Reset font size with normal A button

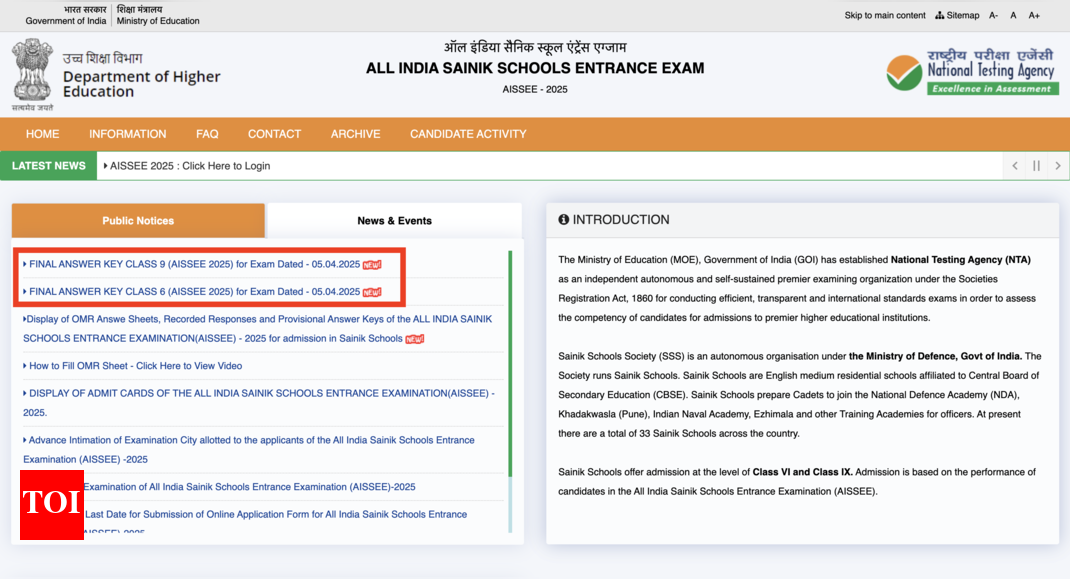tap(1013, 15)
